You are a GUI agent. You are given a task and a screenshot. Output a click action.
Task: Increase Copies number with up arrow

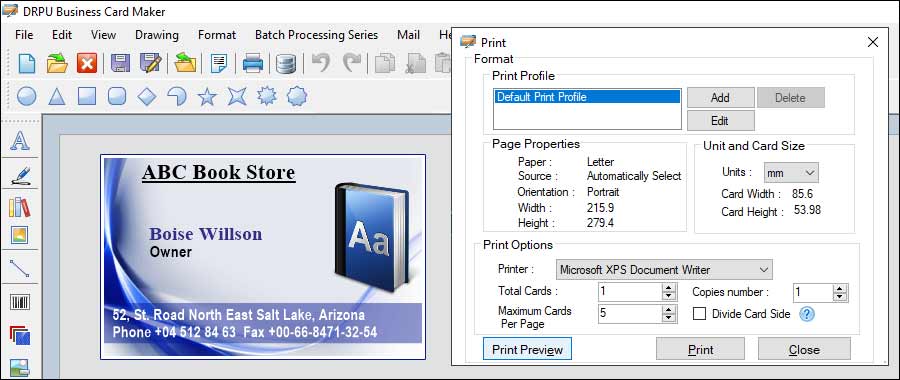click(x=840, y=288)
